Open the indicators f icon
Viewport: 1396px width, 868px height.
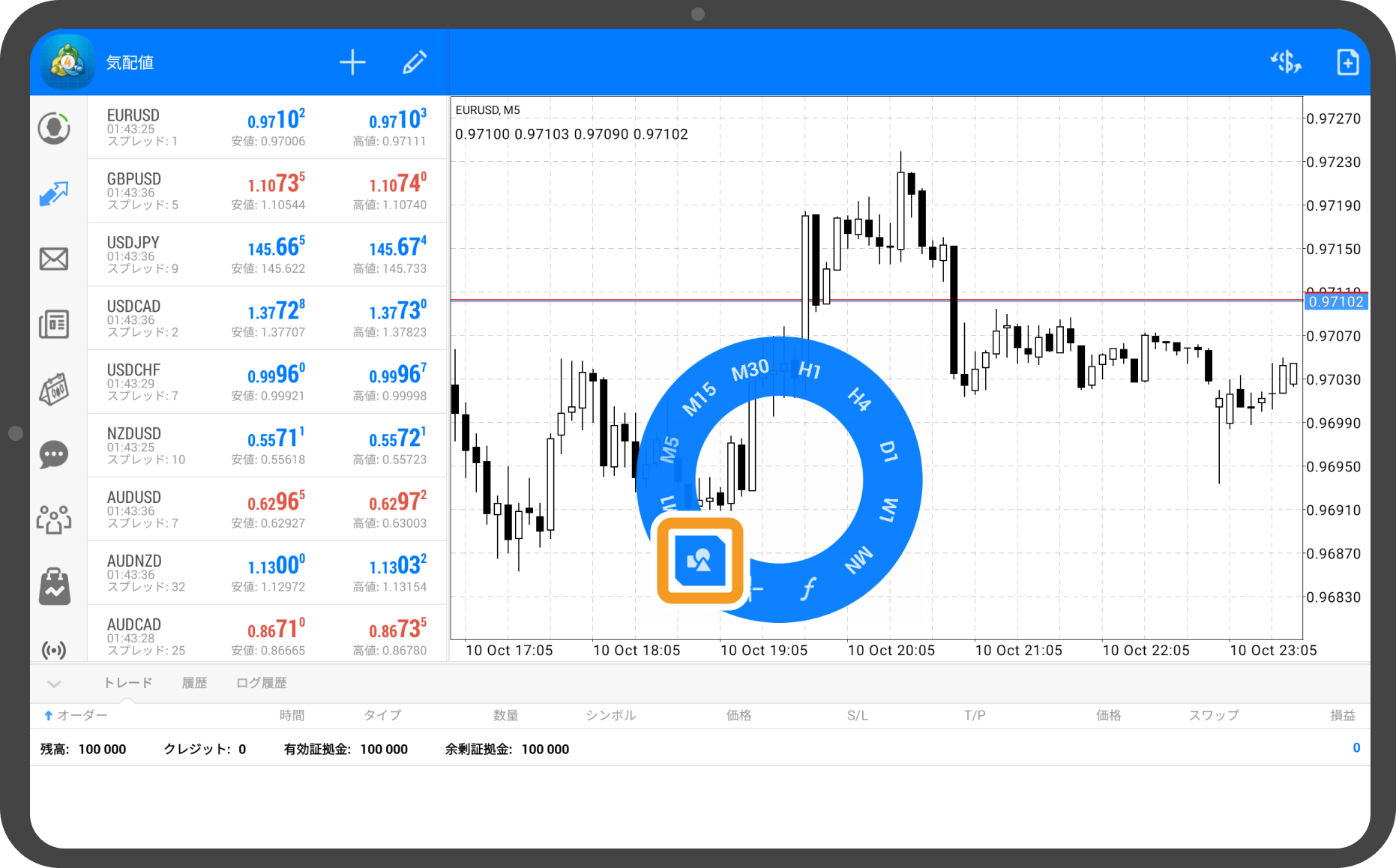(x=807, y=589)
